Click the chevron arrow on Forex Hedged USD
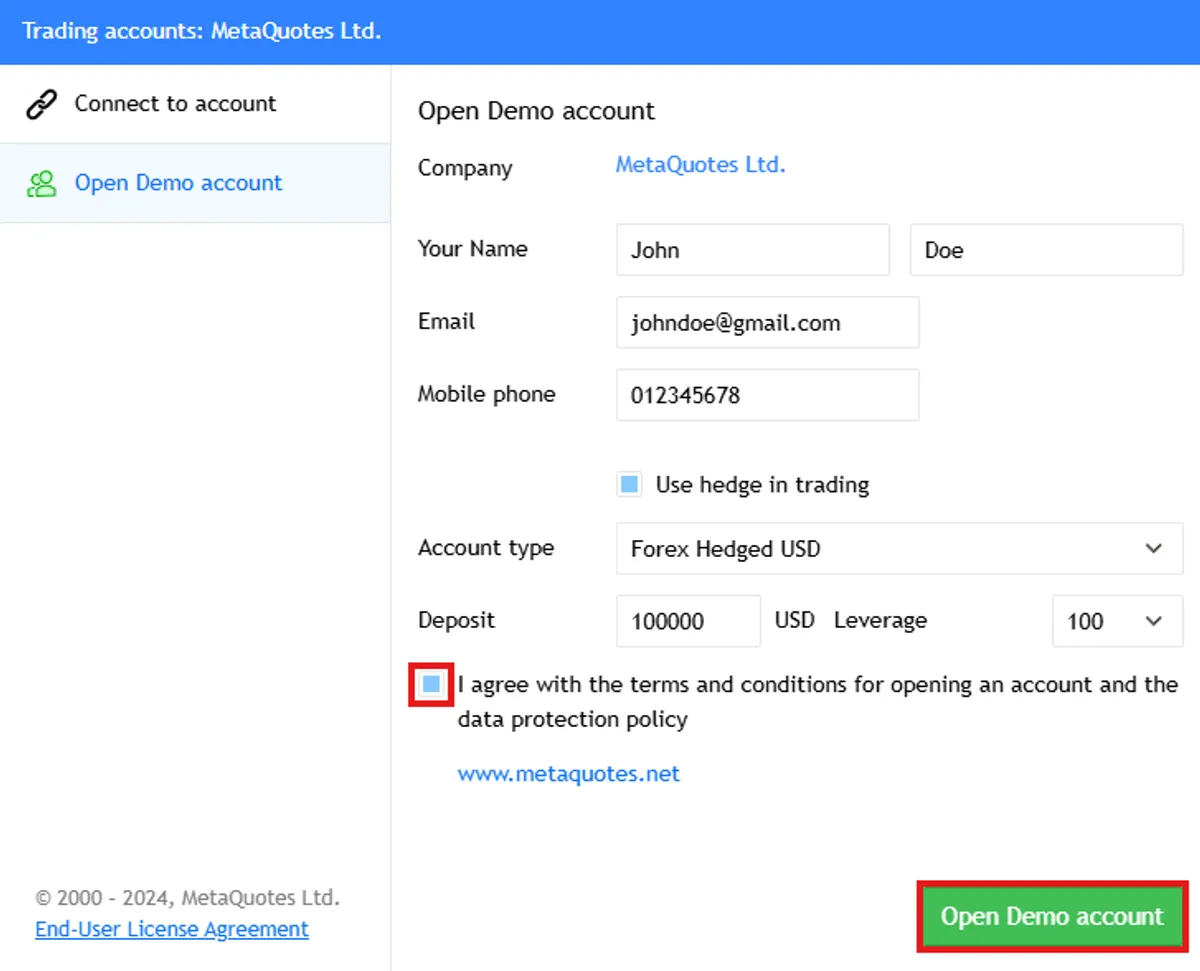The image size is (1200, 971). point(1154,549)
